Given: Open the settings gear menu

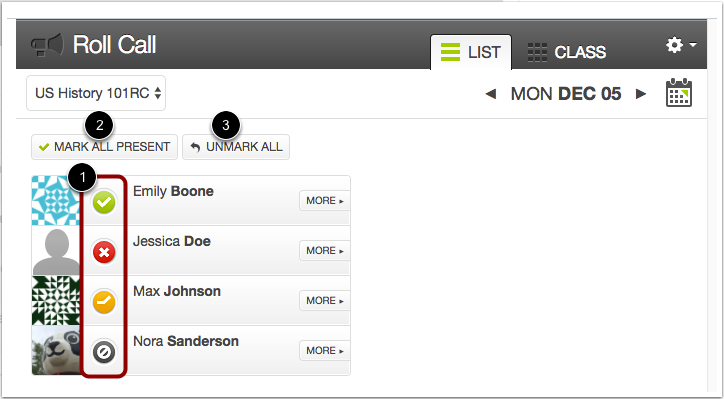Looking at the screenshot, I should (x=681, y=45).
